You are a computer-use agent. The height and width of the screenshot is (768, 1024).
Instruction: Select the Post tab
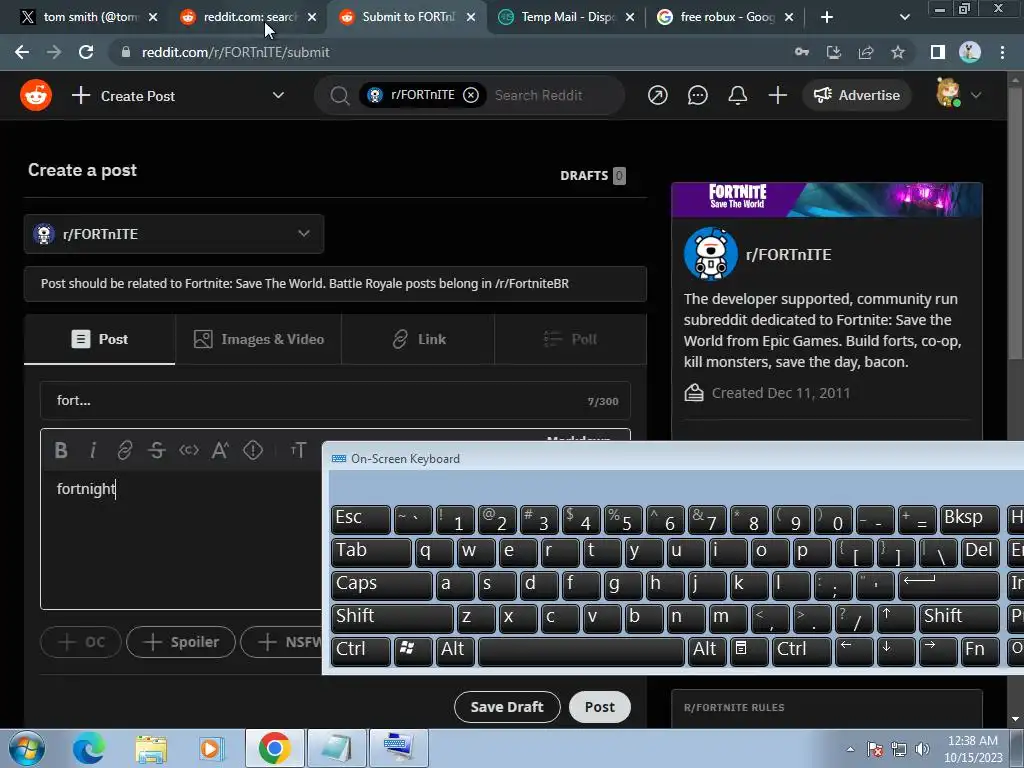coord(100,339)
